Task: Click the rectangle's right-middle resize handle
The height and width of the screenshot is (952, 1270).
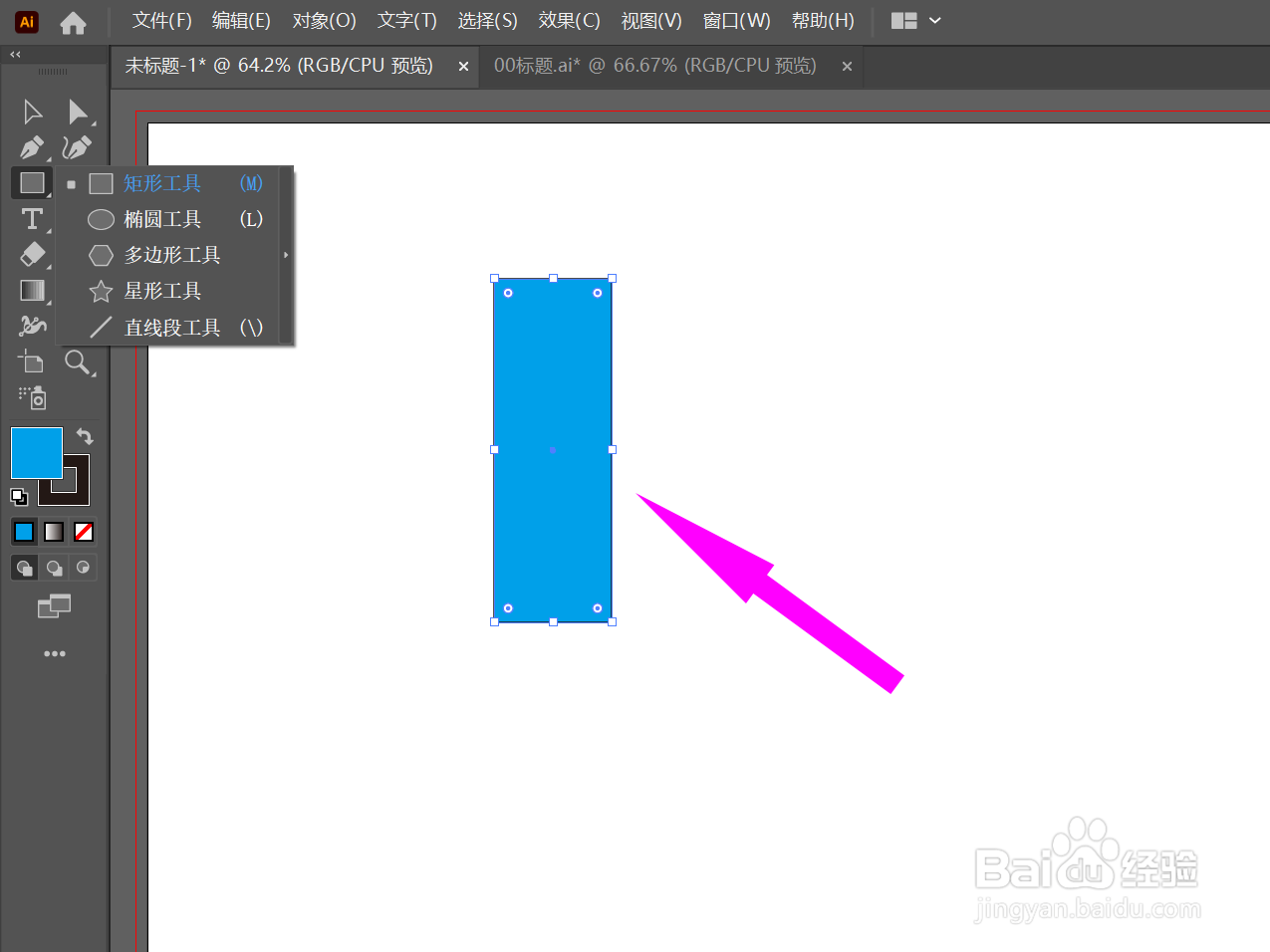Action: [x=613, y=450]
